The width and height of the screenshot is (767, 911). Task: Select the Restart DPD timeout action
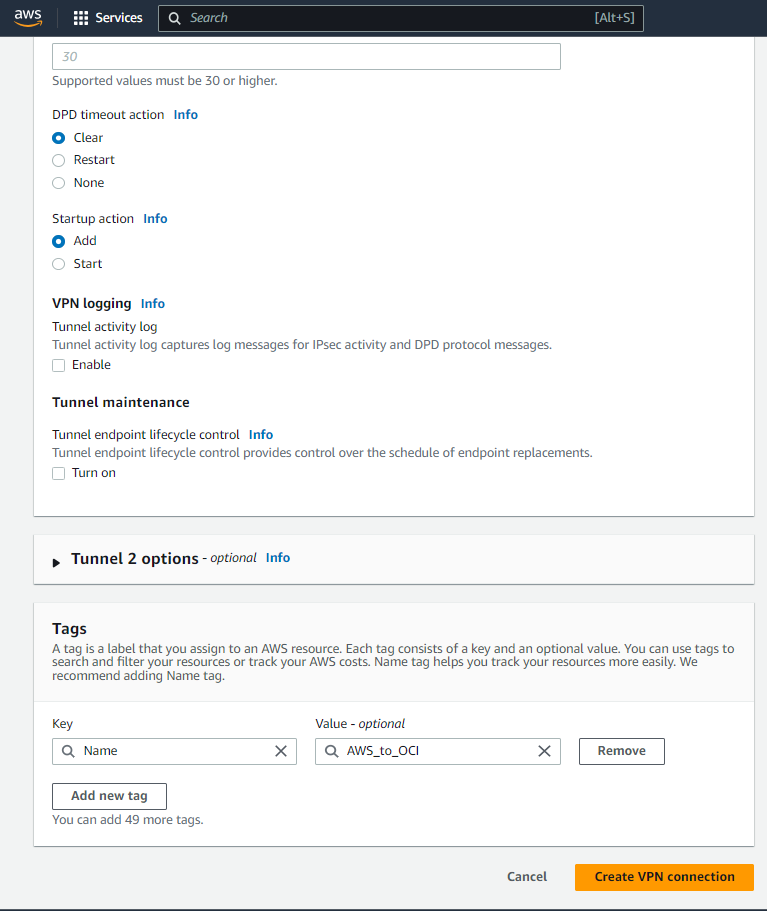pyautogui.click(x=59, y=160)
